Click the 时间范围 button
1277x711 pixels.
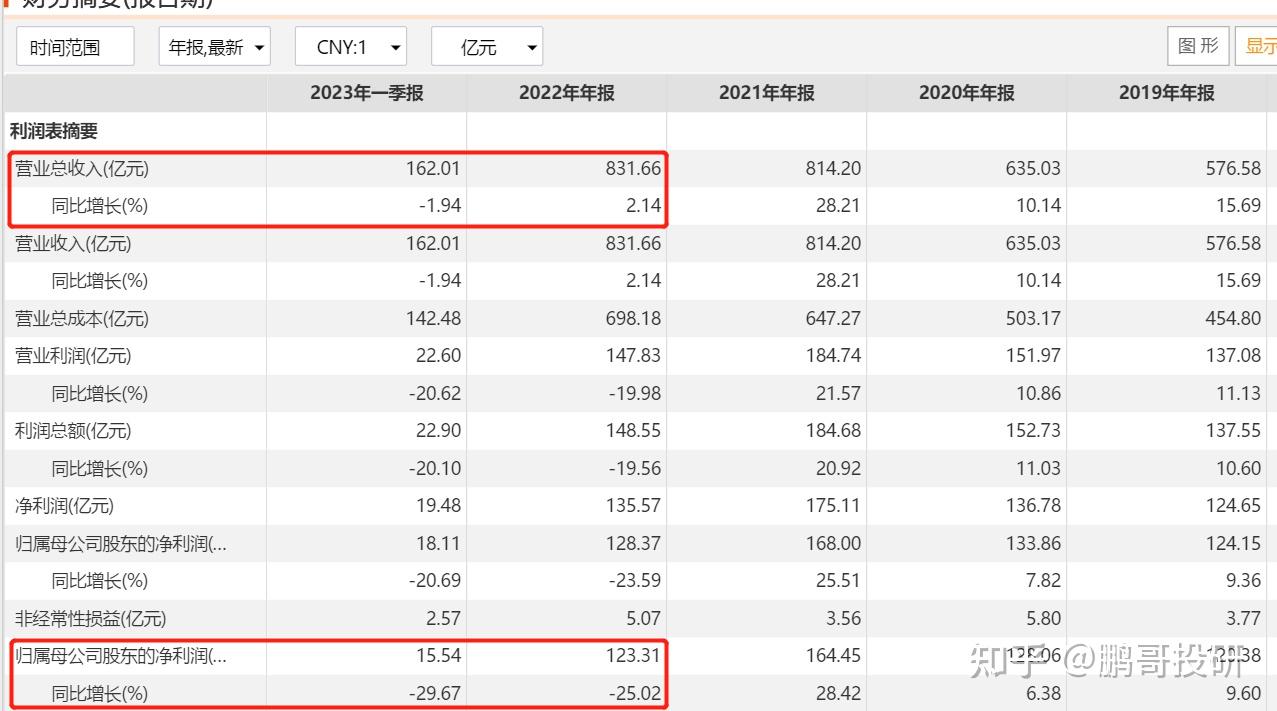pos(75,47)
